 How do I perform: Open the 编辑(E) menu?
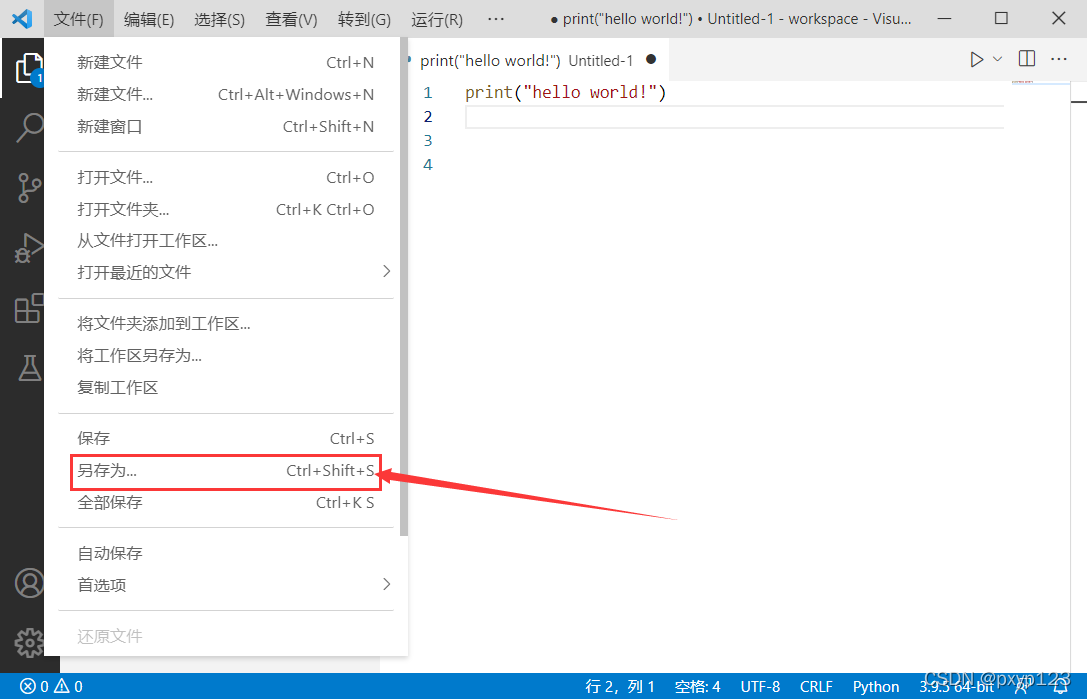[x=149, y=19]
